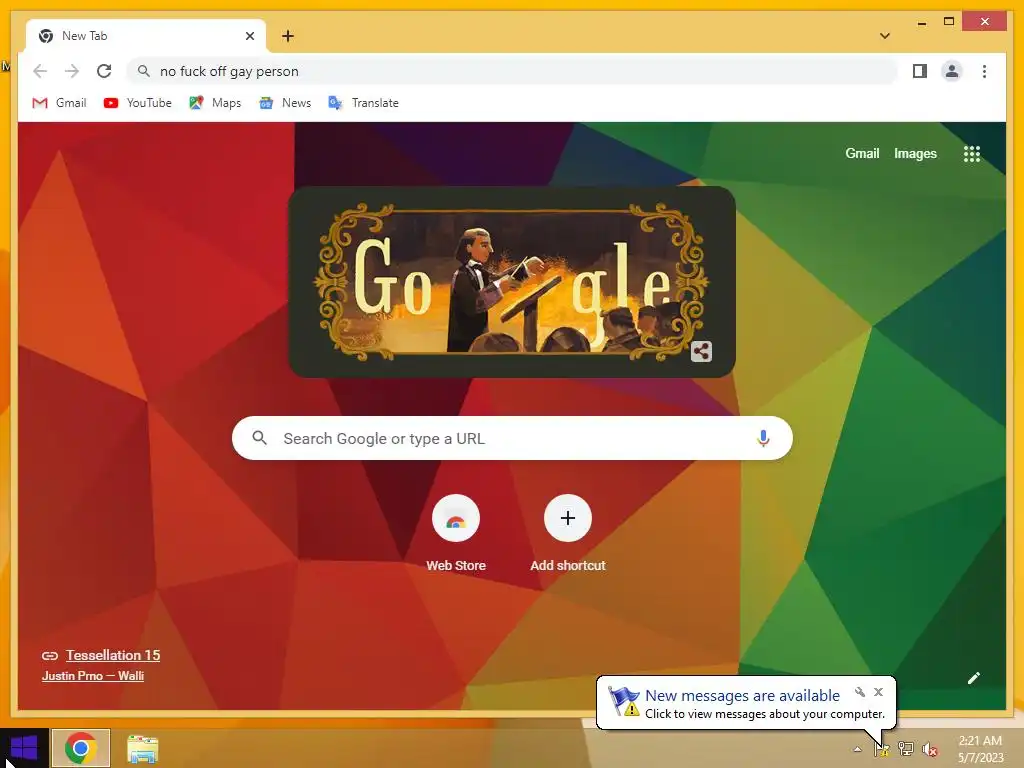1024x768 pixels.
Task: Open the Maps bookmark
Action: tap(215, 103)
